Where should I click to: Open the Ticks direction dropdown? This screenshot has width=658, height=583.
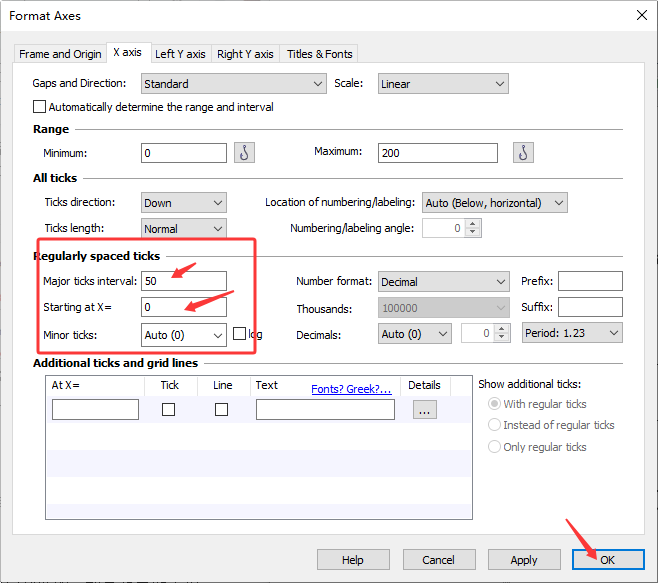coord(184,203)
